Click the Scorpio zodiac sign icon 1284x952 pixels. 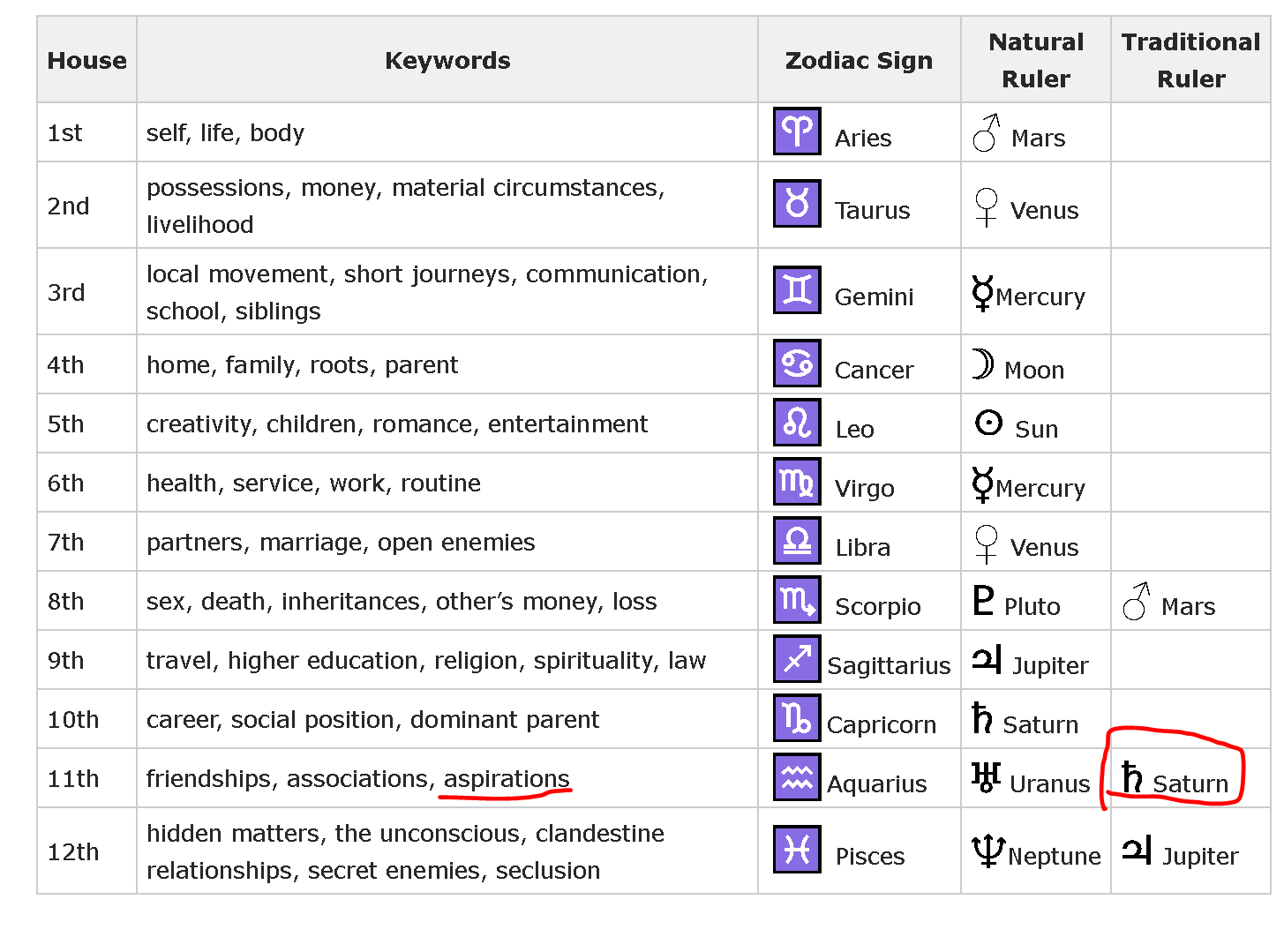point(797,600)
